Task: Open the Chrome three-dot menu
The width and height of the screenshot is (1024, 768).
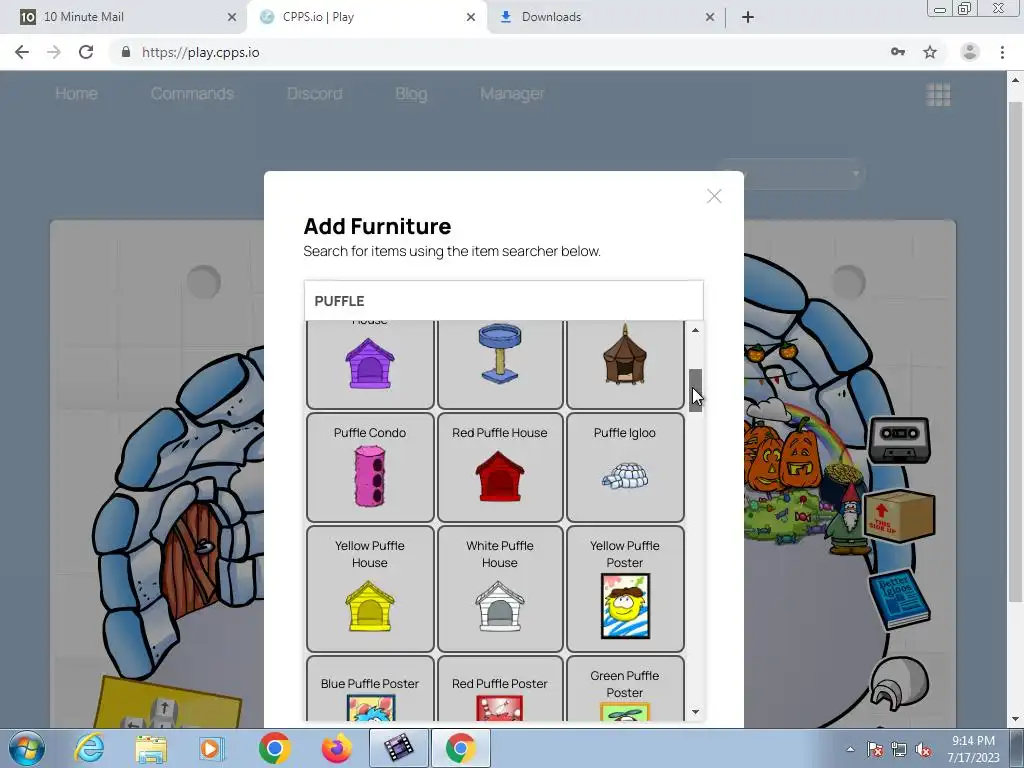Action: pos(1002,52)
